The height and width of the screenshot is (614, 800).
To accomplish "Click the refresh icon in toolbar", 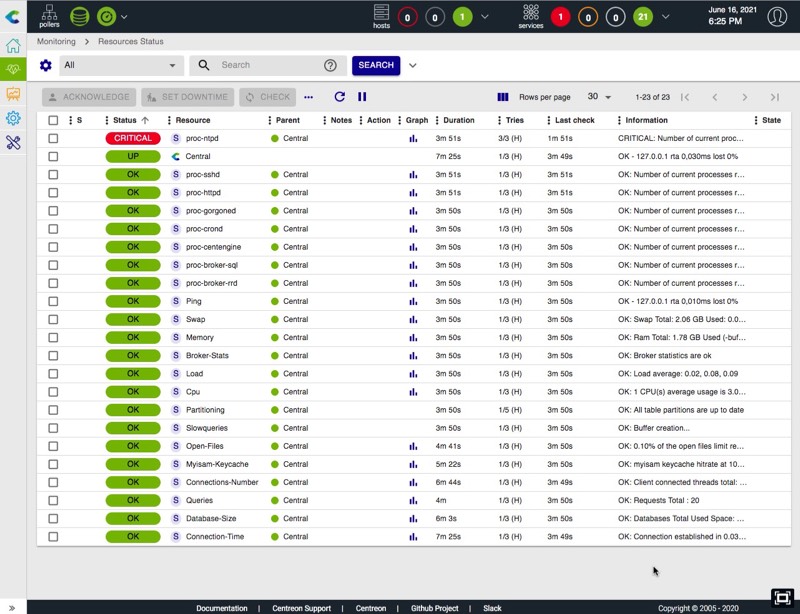I will click(x=340, y=97).
